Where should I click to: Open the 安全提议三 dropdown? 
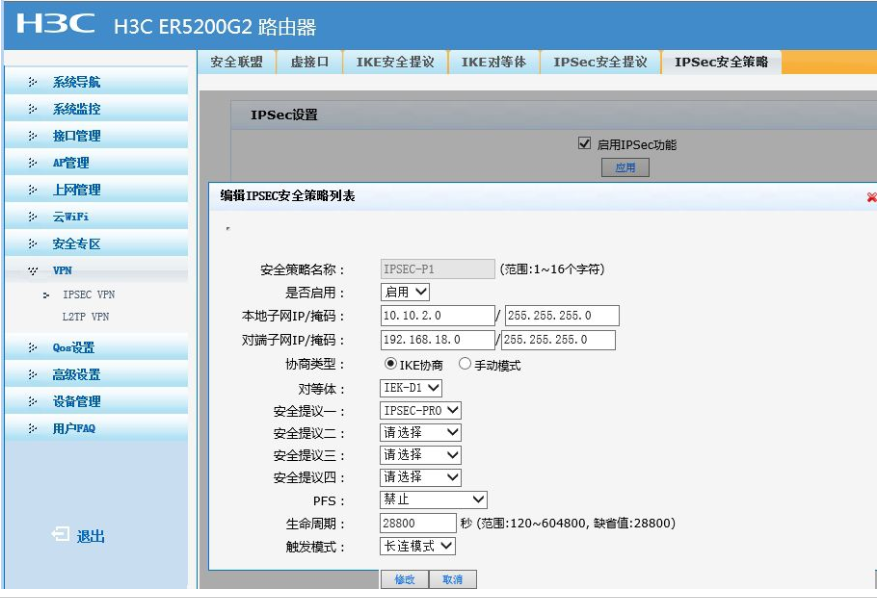point(421,455)
